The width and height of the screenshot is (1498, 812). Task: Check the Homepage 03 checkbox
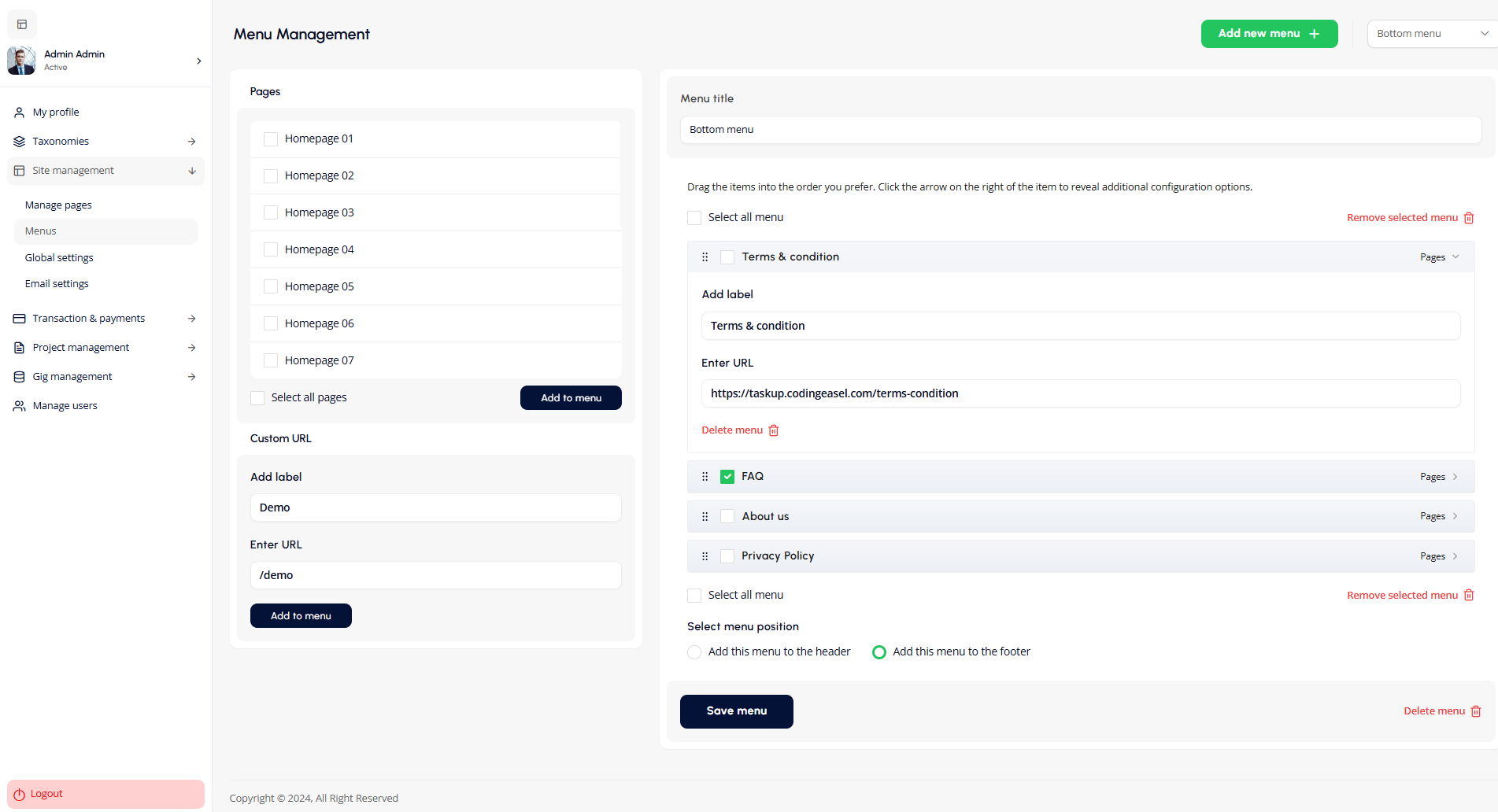click(x=271, y=212)
